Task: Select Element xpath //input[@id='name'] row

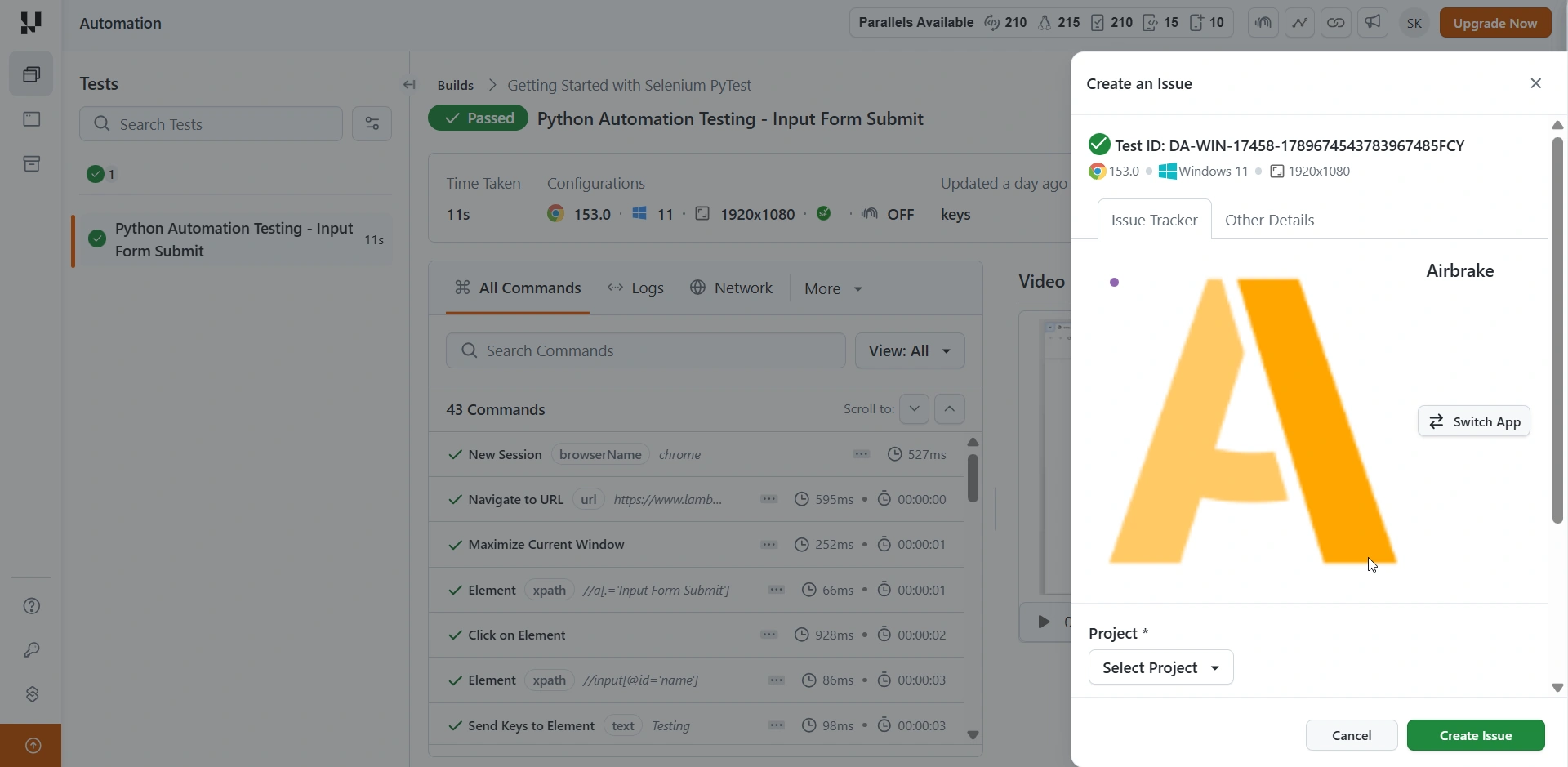Action: coord(697,680)
